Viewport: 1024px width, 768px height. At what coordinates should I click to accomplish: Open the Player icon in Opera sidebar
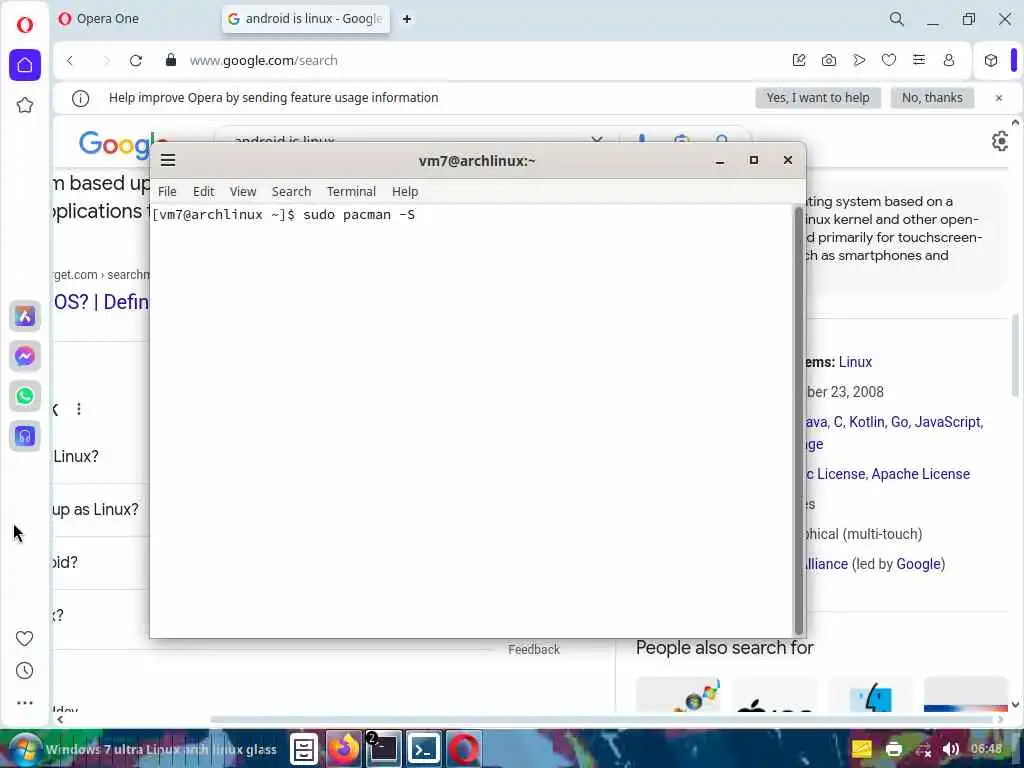click(25, 436)
